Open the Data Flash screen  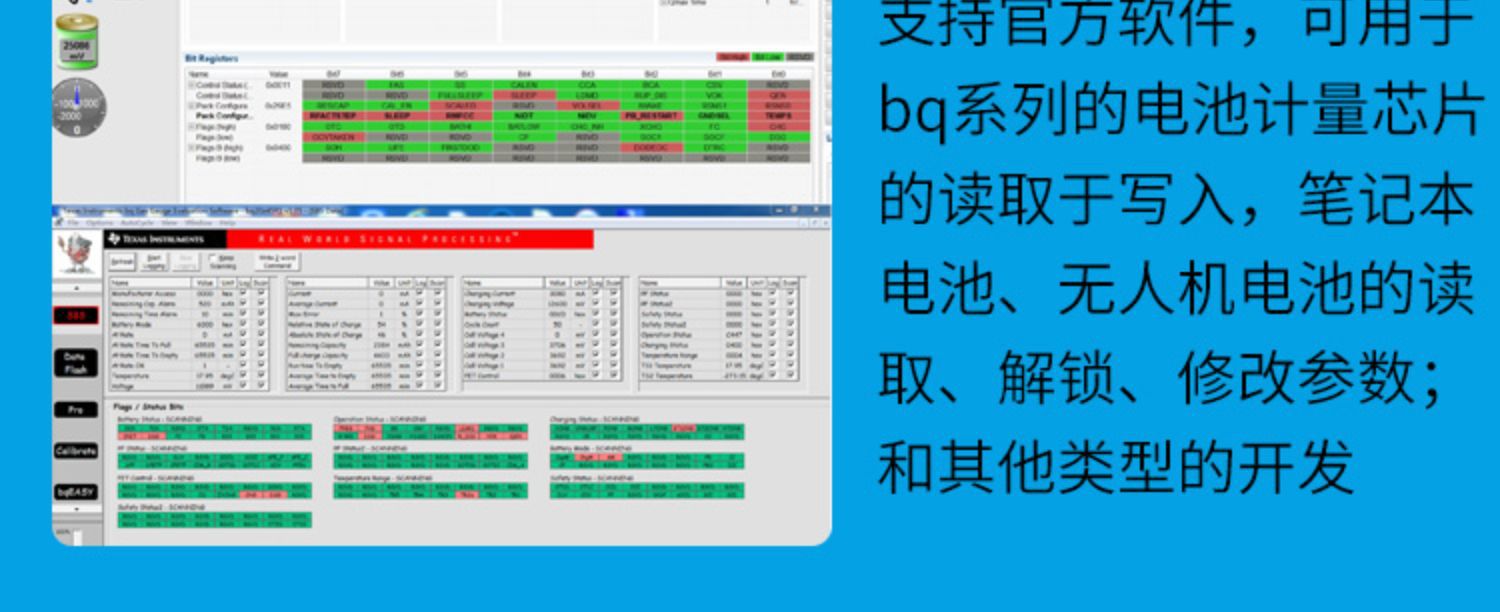(x=75, y=363)
